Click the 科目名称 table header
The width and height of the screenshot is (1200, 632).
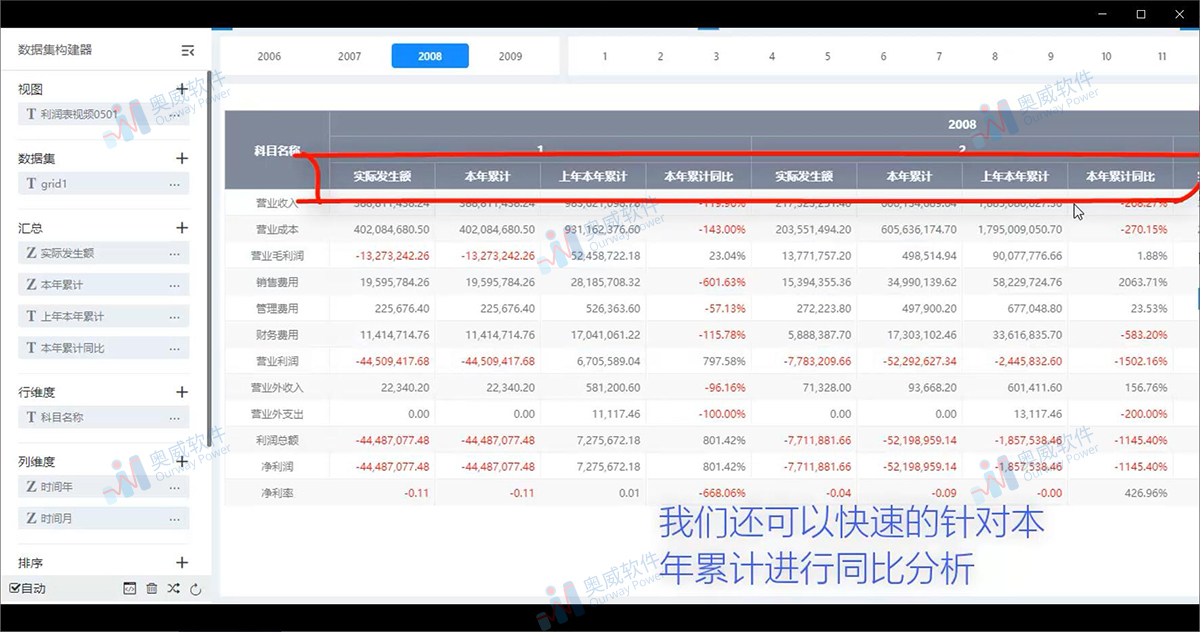[x=277, y=150]
